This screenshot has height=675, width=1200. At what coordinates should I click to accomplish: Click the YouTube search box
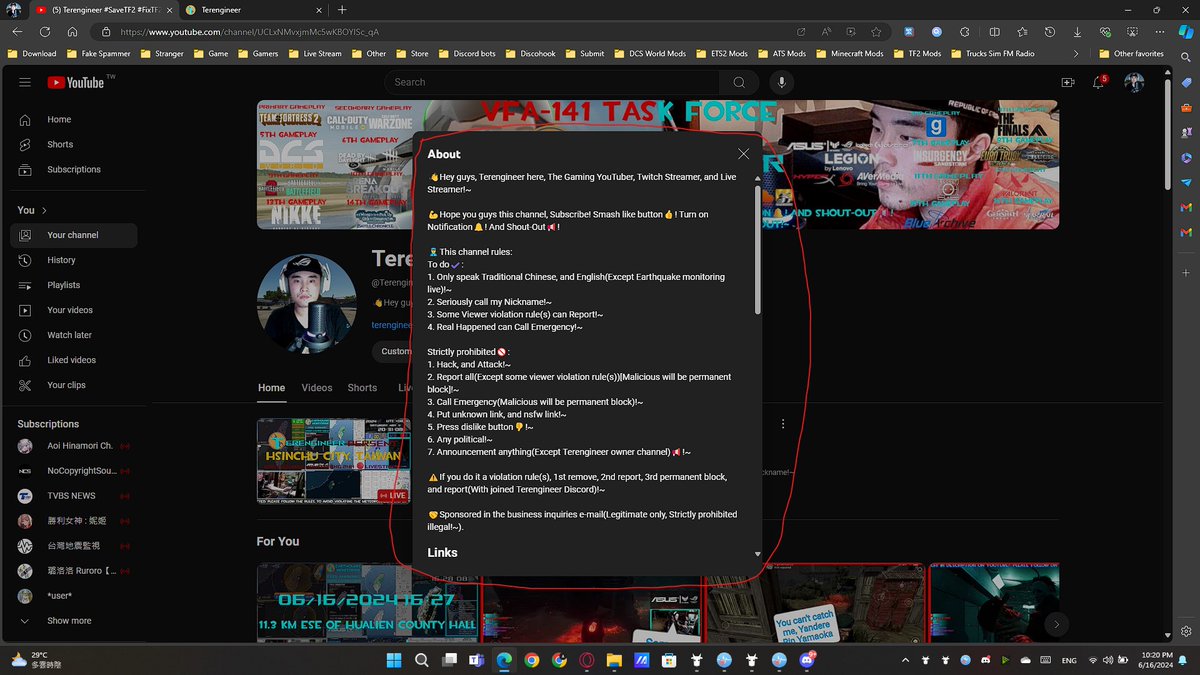(551, 82)
